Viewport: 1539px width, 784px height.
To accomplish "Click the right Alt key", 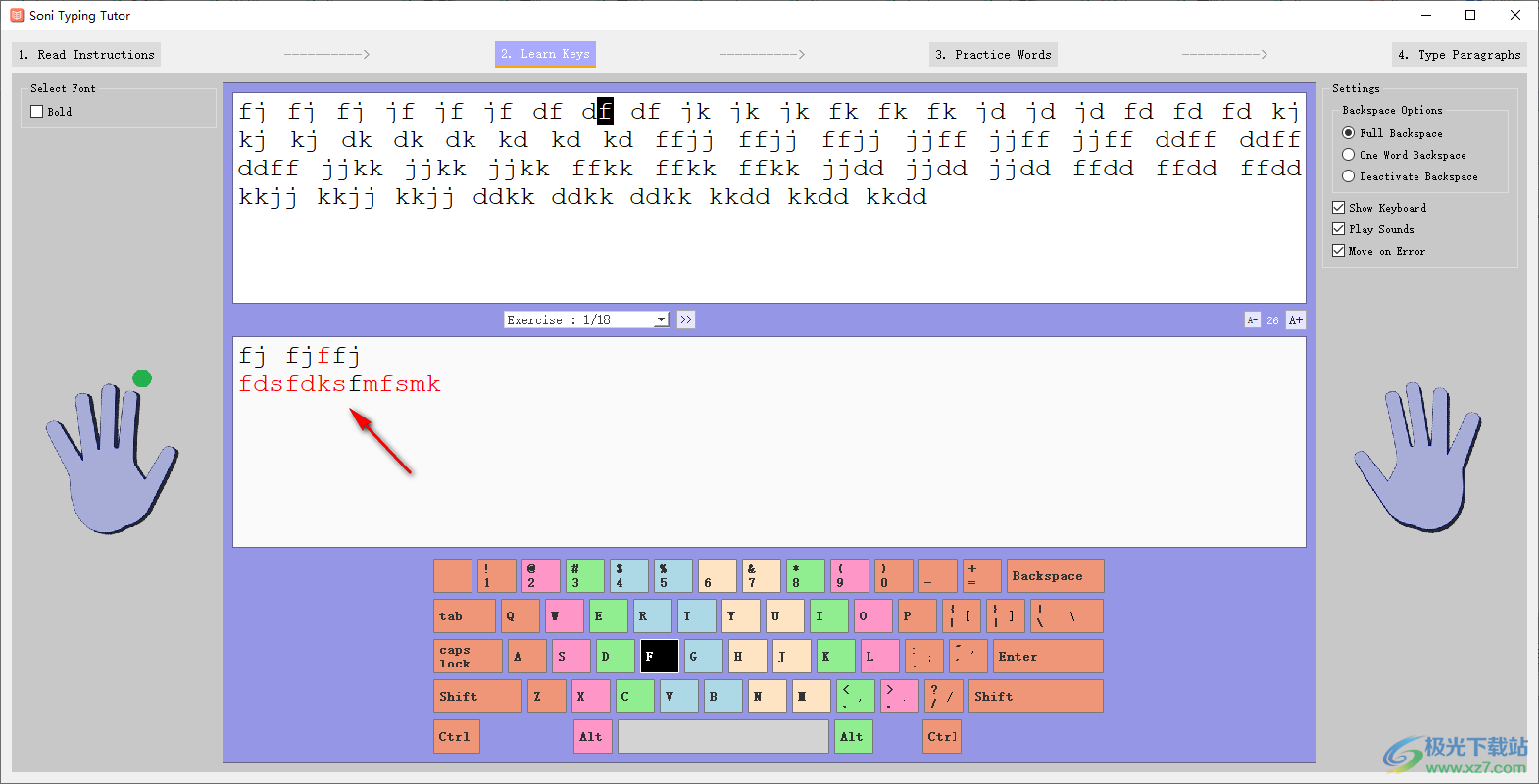I will (854, 737).
